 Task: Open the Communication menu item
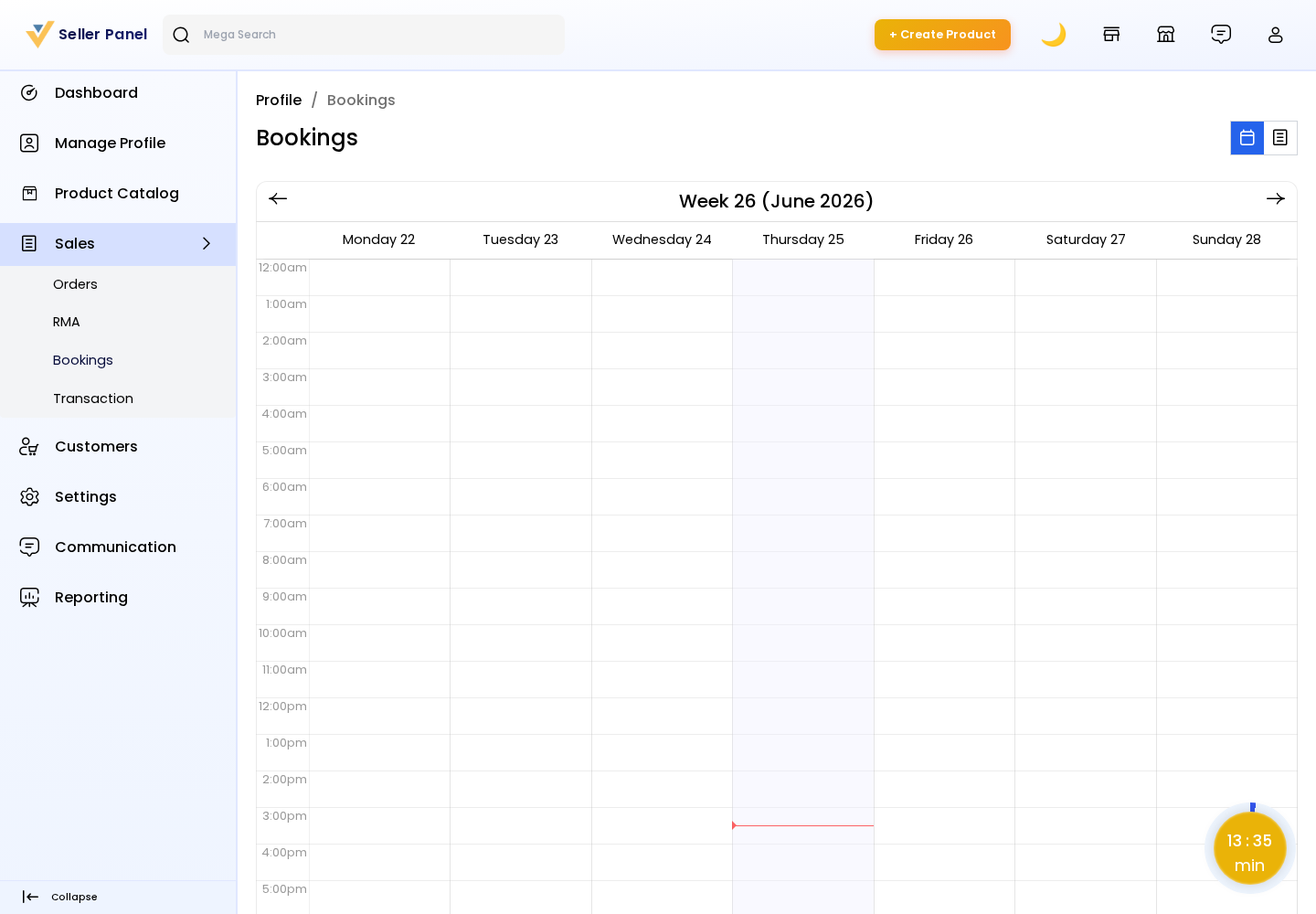(118, 547)
